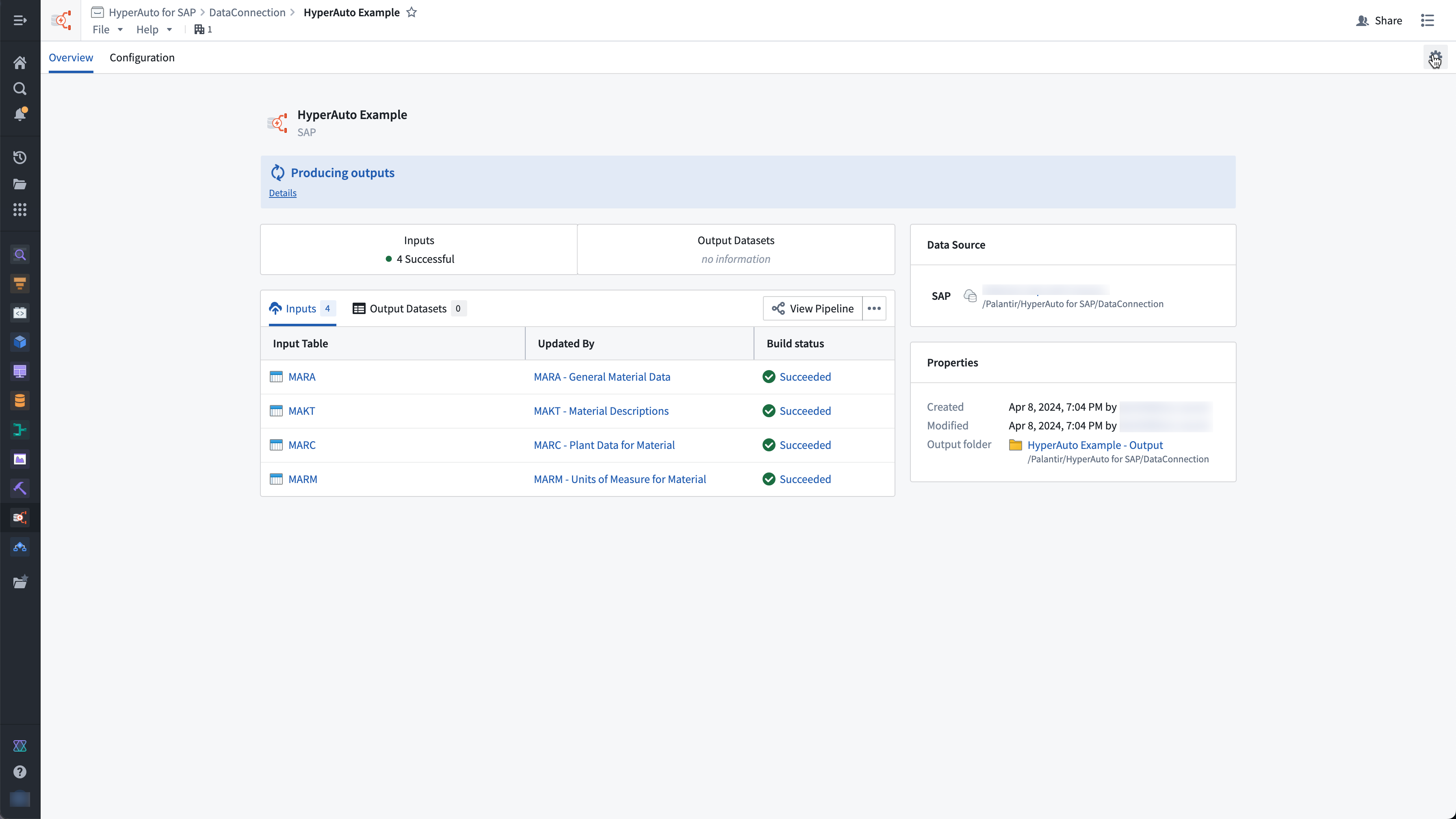Open the list panel icon next to Share
This screenshot has height=819, width=1456.
1427,20
